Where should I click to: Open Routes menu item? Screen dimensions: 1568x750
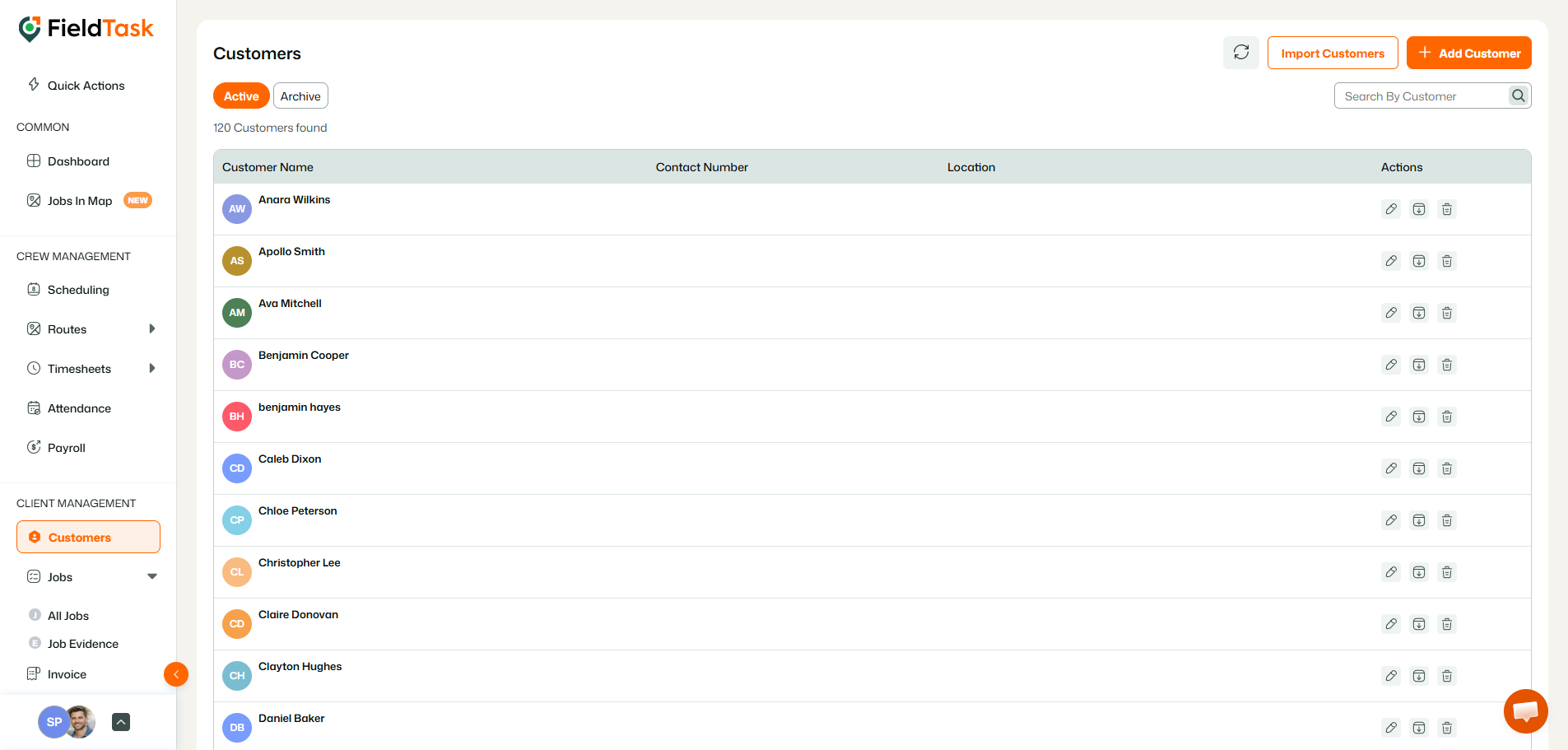[67, 329]
